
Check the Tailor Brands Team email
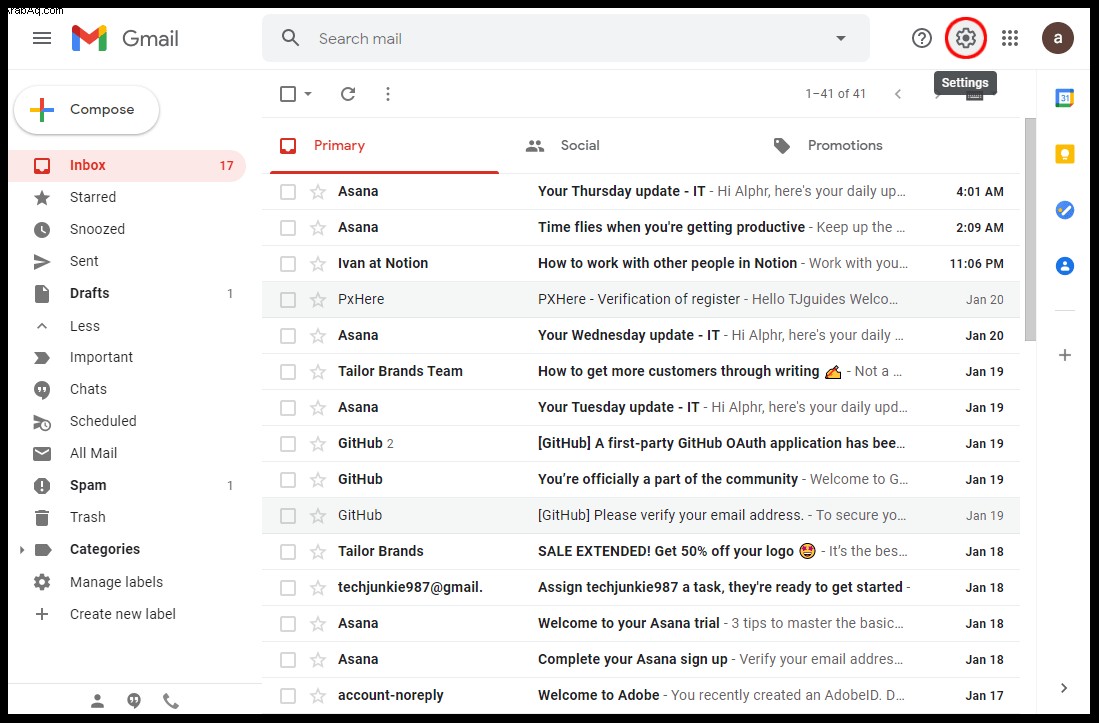[x=287, y=371]
